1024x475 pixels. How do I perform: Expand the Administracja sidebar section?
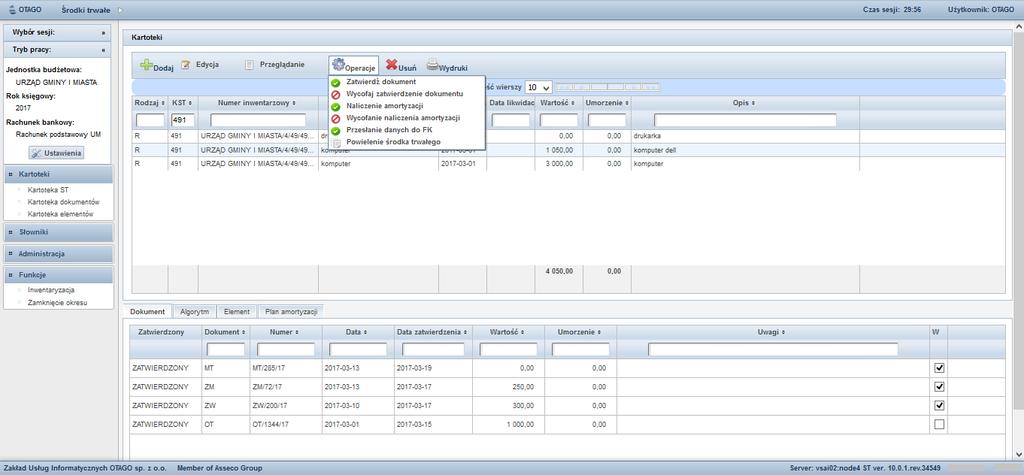coord(57,254)
